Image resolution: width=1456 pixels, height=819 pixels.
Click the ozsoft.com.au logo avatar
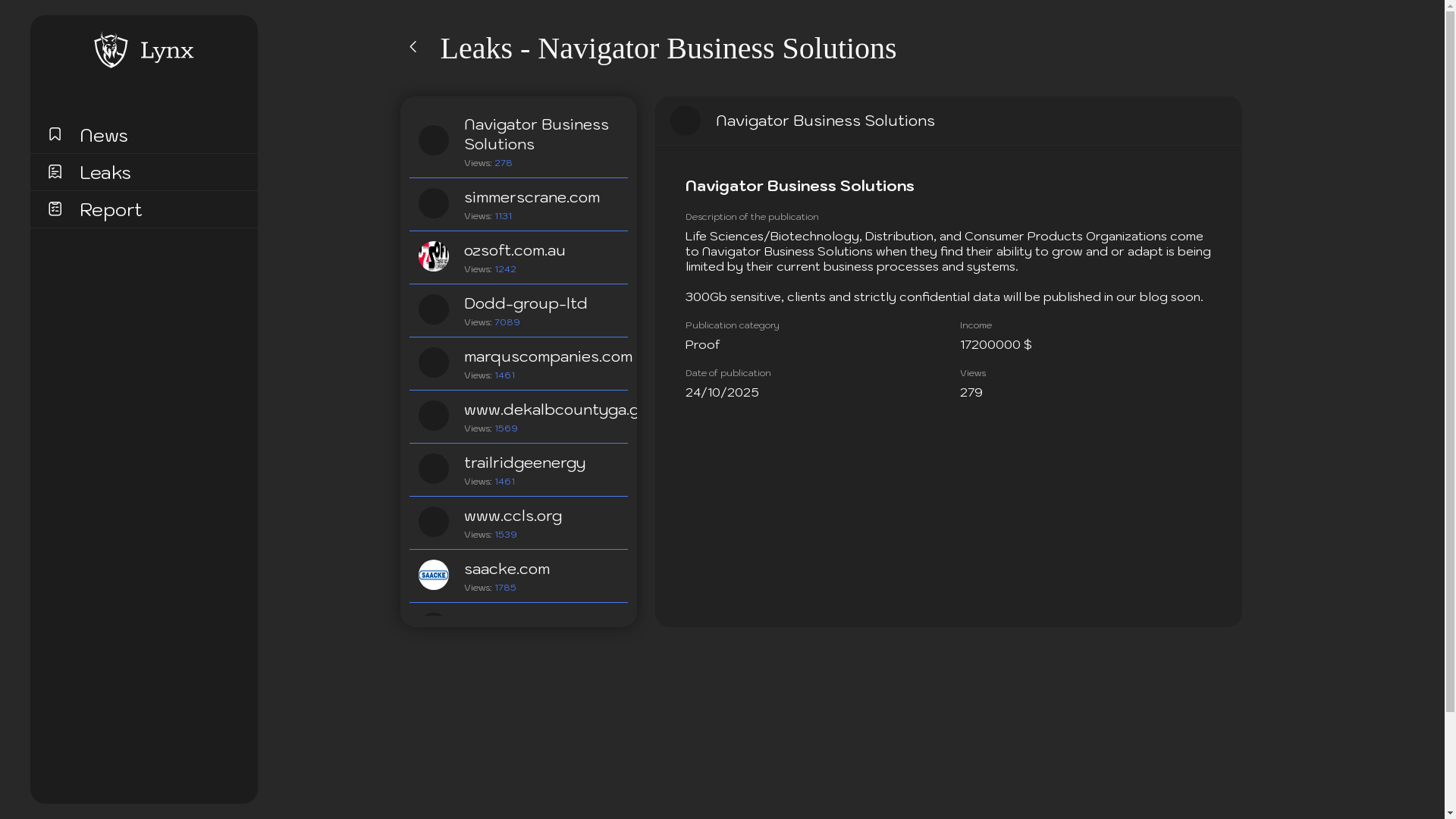pos(434,256)
